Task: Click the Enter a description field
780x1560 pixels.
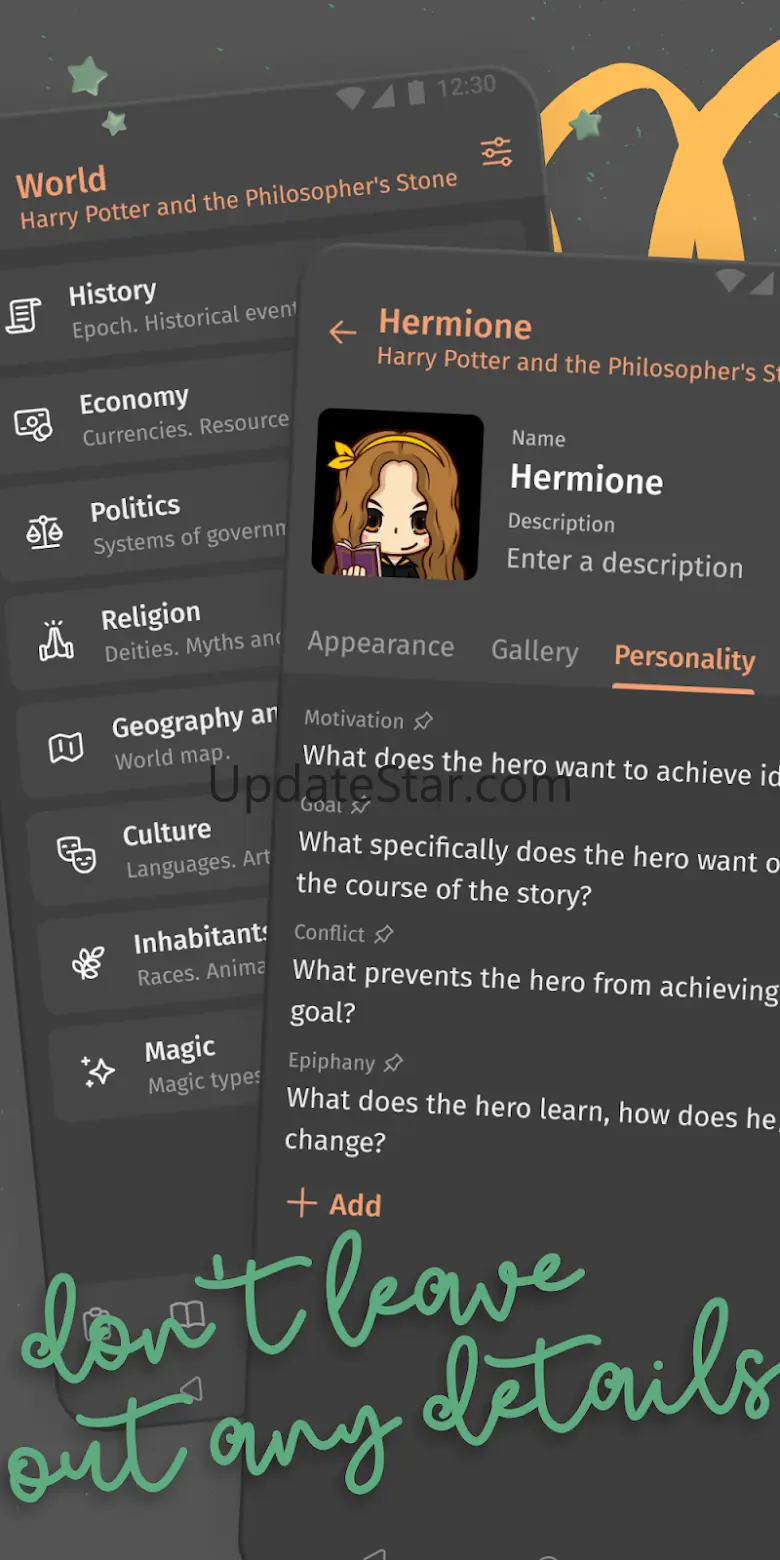Action: coord(624,563)
